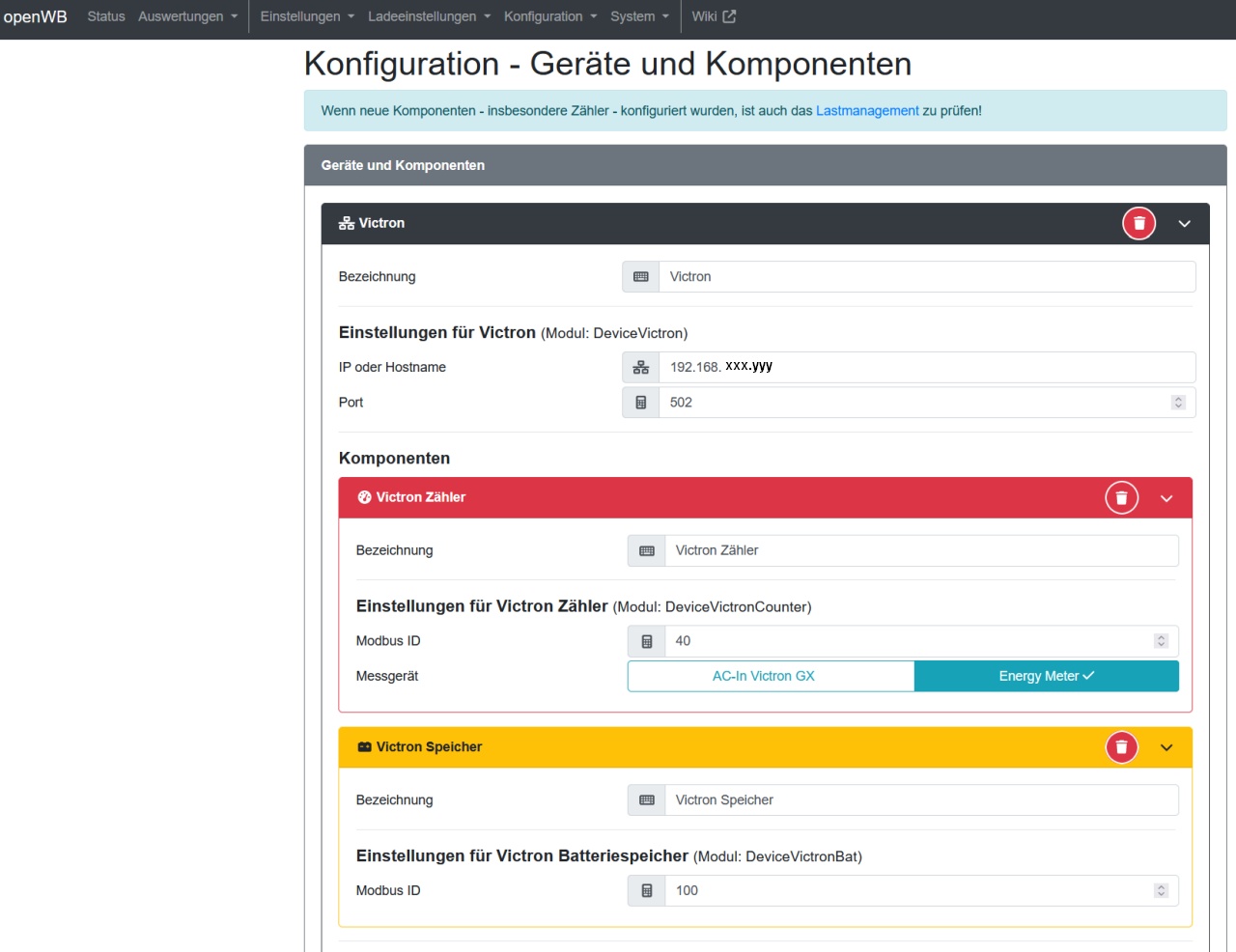The image size is (1236, 952).
Task: Delete the Victron Zähler component
Action: point(1121,498)
